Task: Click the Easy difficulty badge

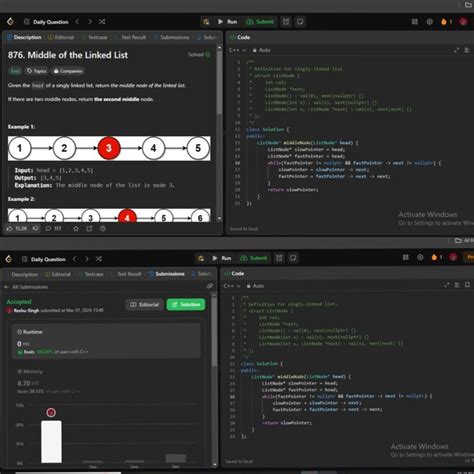Action: point(15,71)
